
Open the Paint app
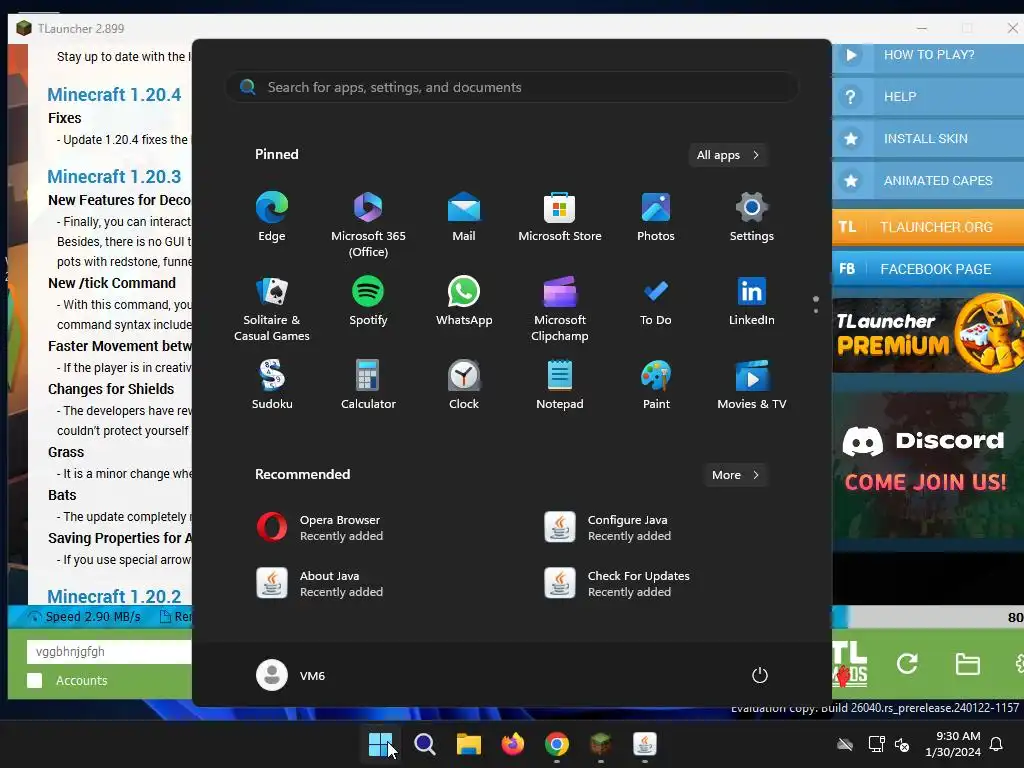[656, 385]
